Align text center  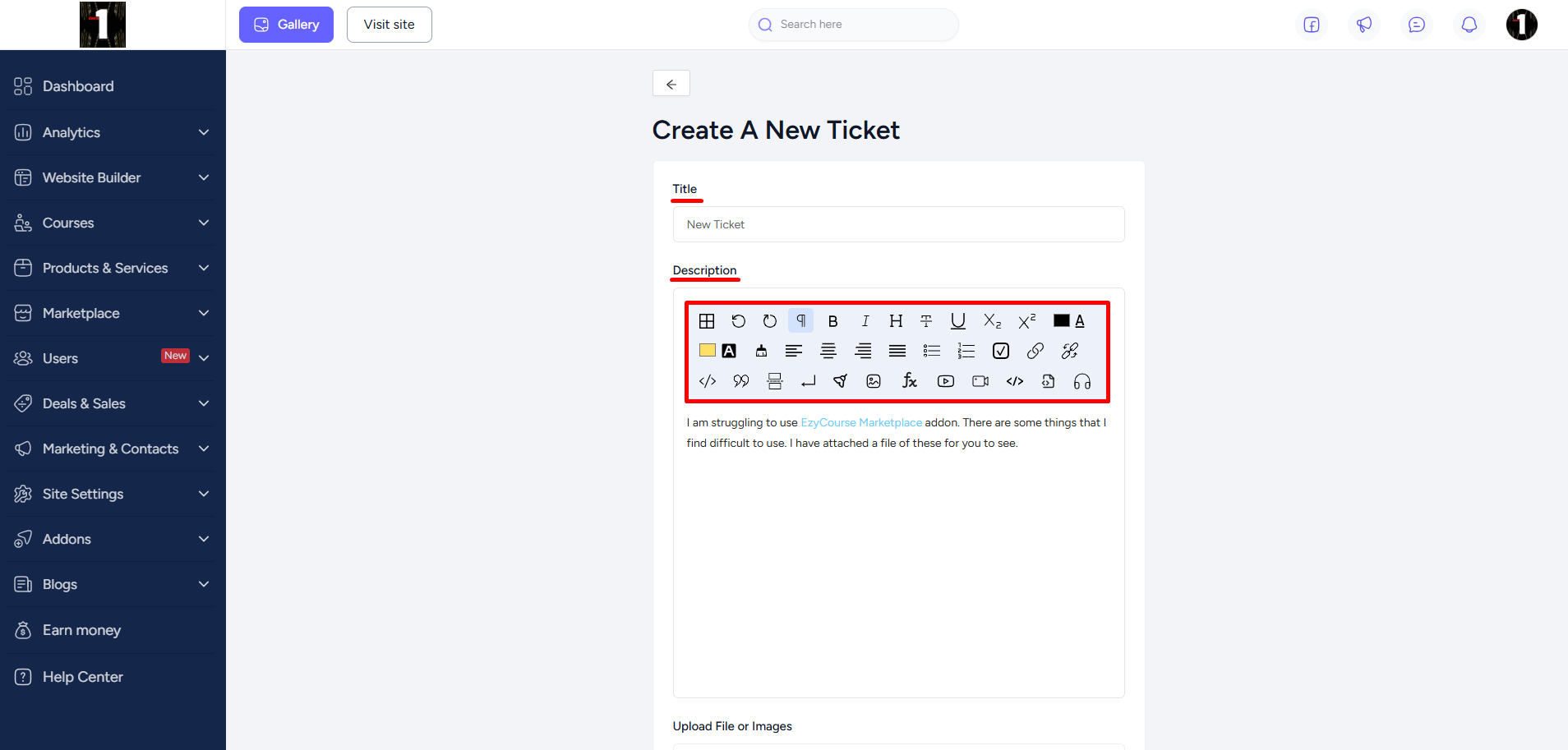tap(828, 352)
